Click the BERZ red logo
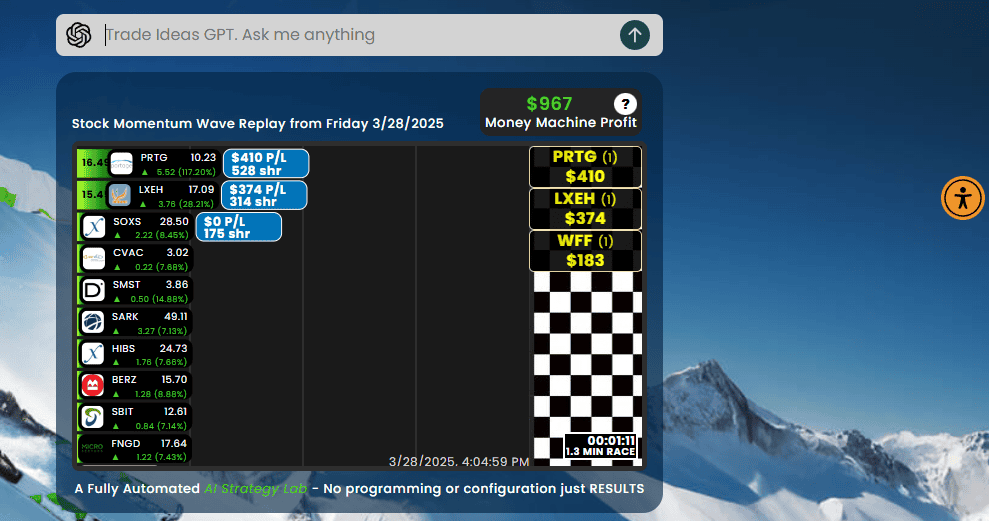The image size is (989, 521). pos(93,385)
